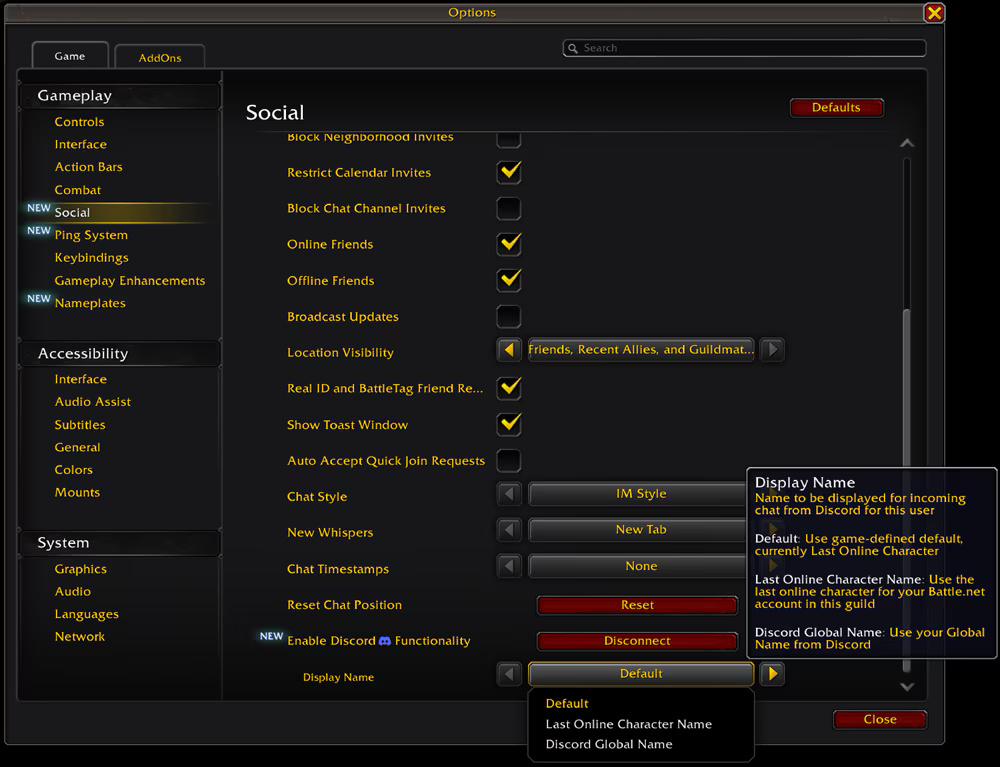Open the Display Name Default dropdown
Image resolution: width=1000 pixels, height=767 pixels.
coord(641,674)
